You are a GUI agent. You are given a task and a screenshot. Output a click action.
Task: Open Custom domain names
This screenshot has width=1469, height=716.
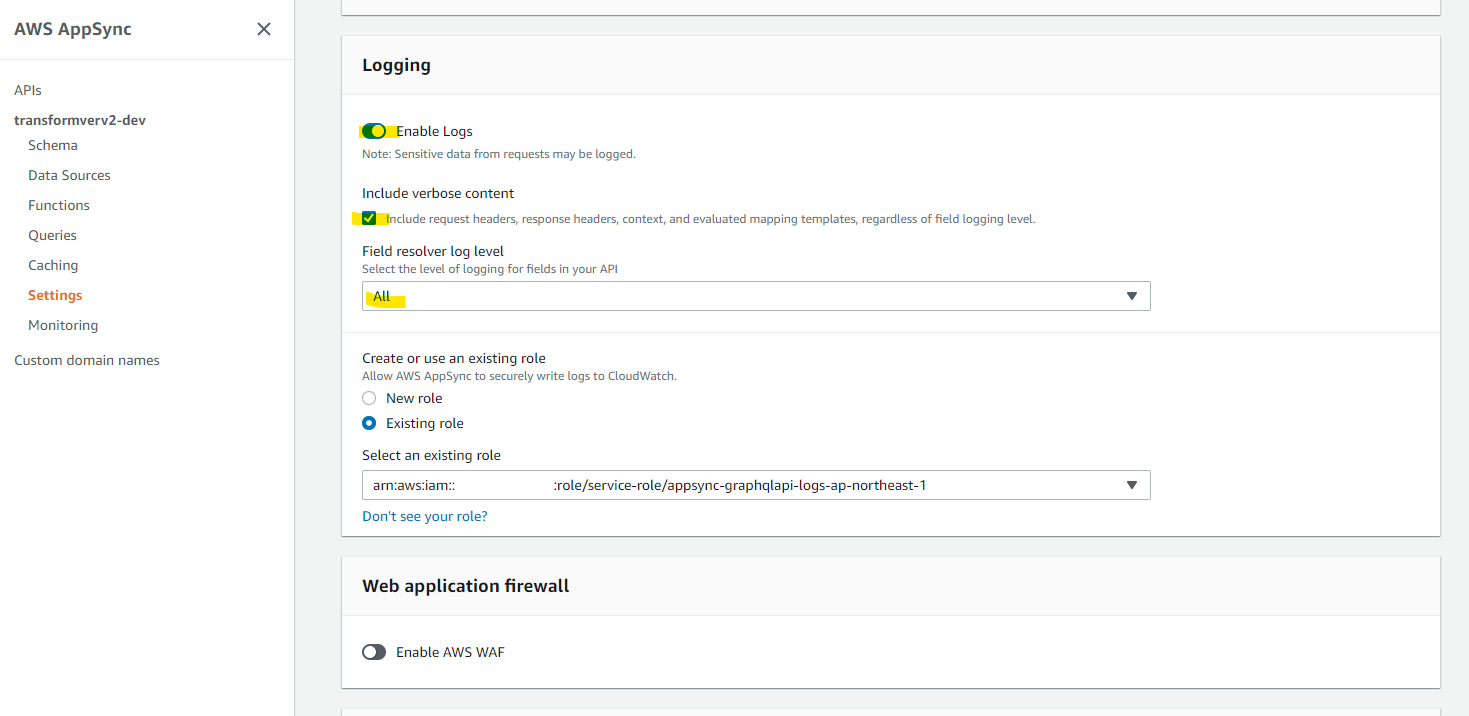87,360
